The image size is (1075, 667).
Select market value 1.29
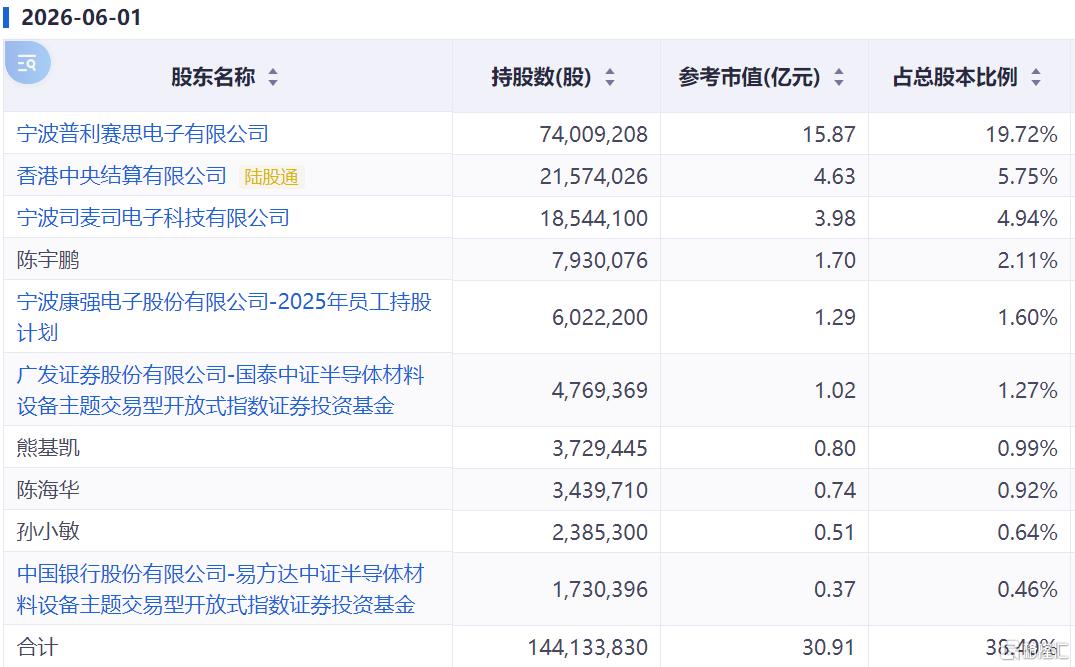pyautogui.click(x=834, y=317)
